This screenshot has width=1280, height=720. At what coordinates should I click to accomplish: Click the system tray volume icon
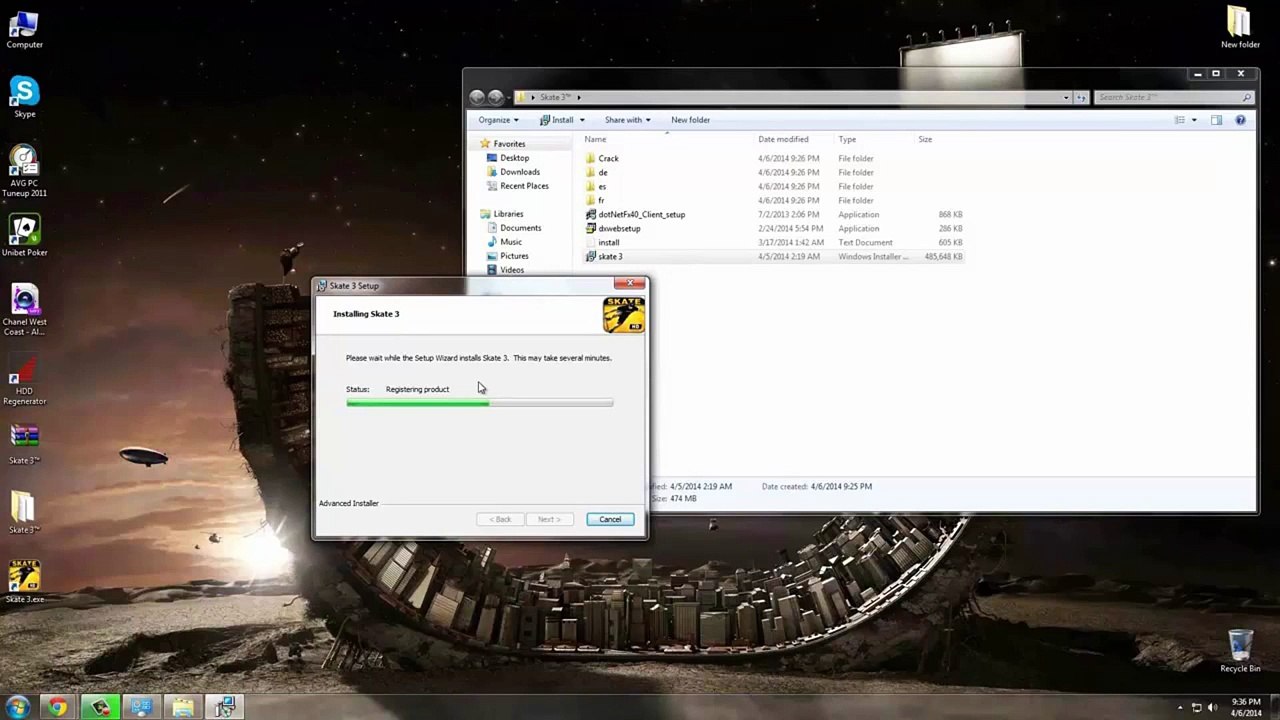1214,708
